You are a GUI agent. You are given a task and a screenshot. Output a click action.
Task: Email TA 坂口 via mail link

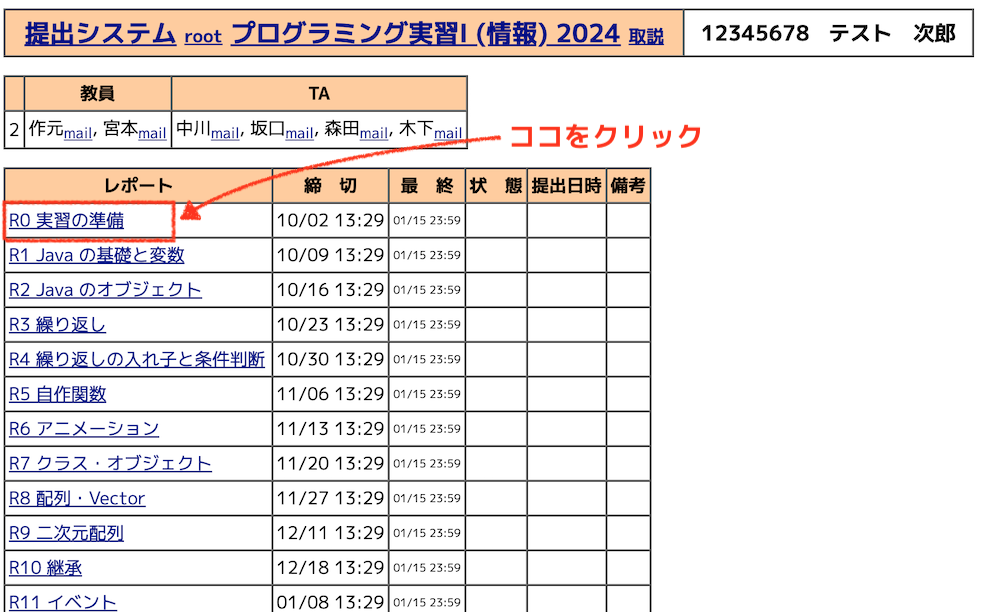(299, 133)
